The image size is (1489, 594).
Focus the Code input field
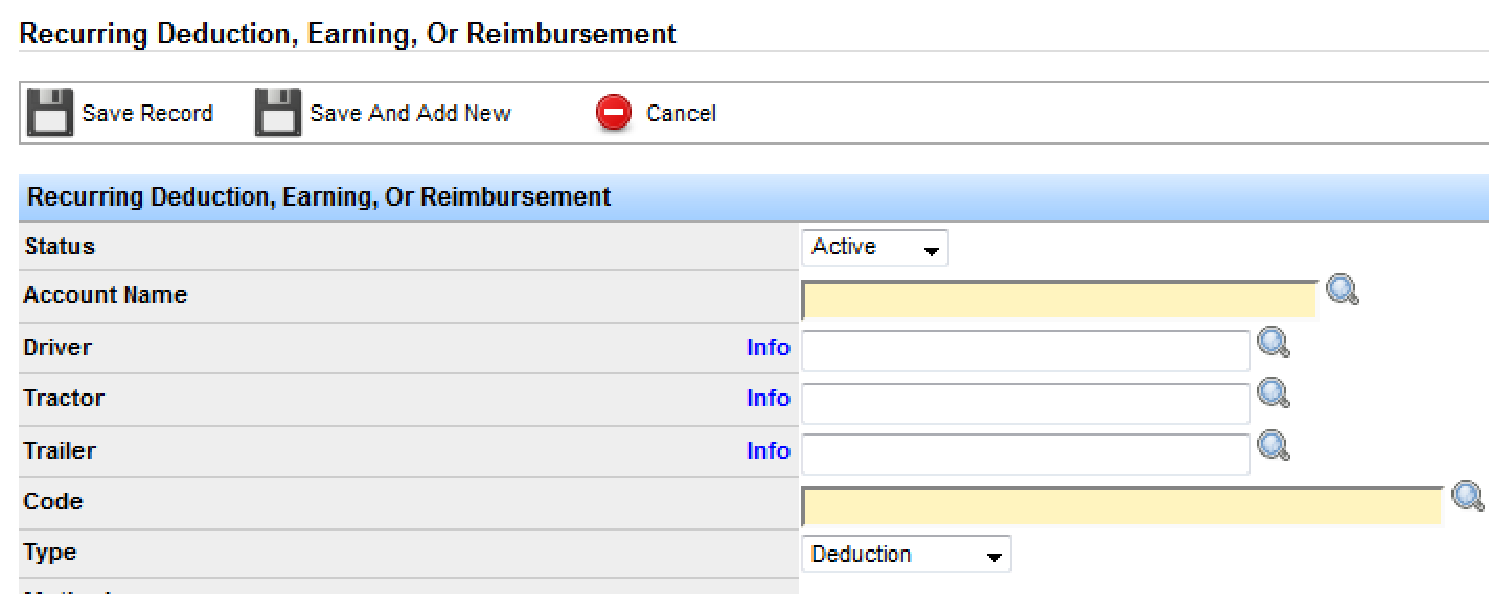coord(1122,506)
